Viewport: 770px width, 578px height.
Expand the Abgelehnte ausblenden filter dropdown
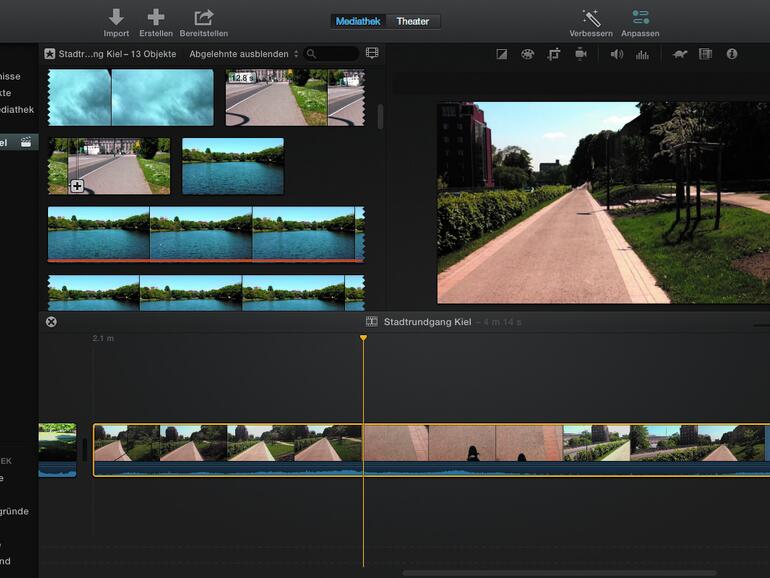244,54
